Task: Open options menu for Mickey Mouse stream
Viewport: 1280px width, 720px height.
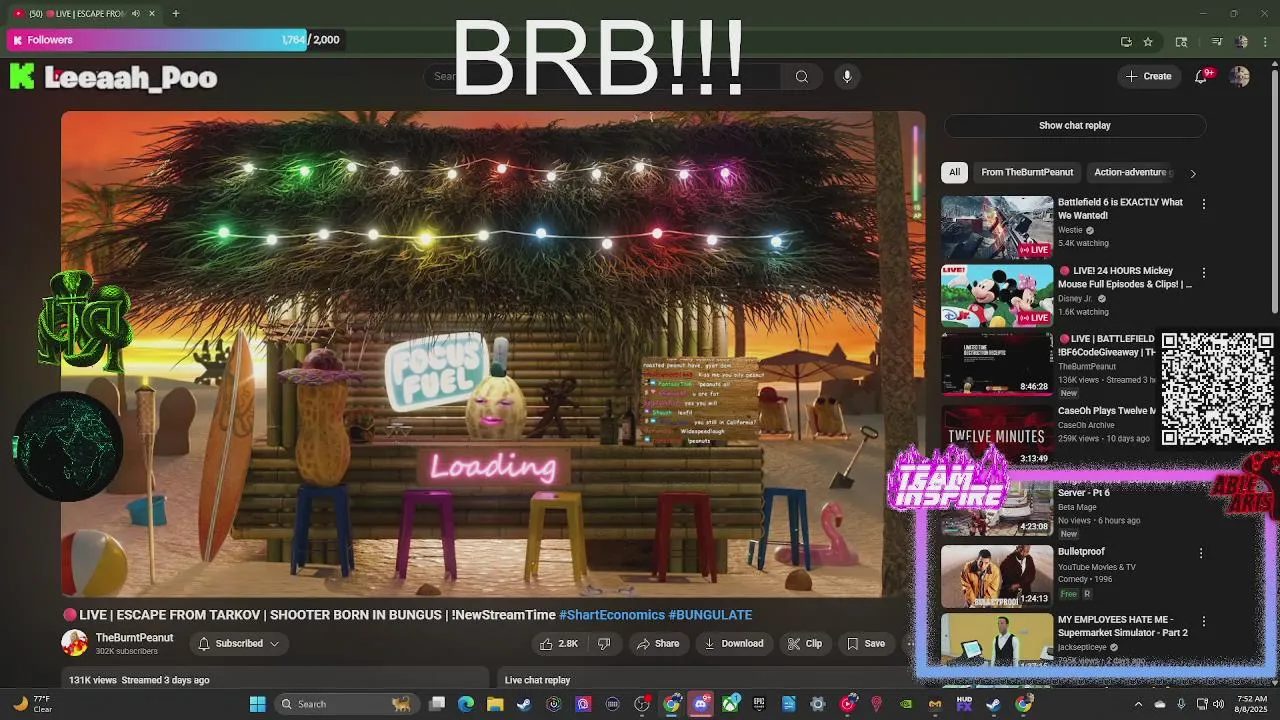Action: [1203, 273]
